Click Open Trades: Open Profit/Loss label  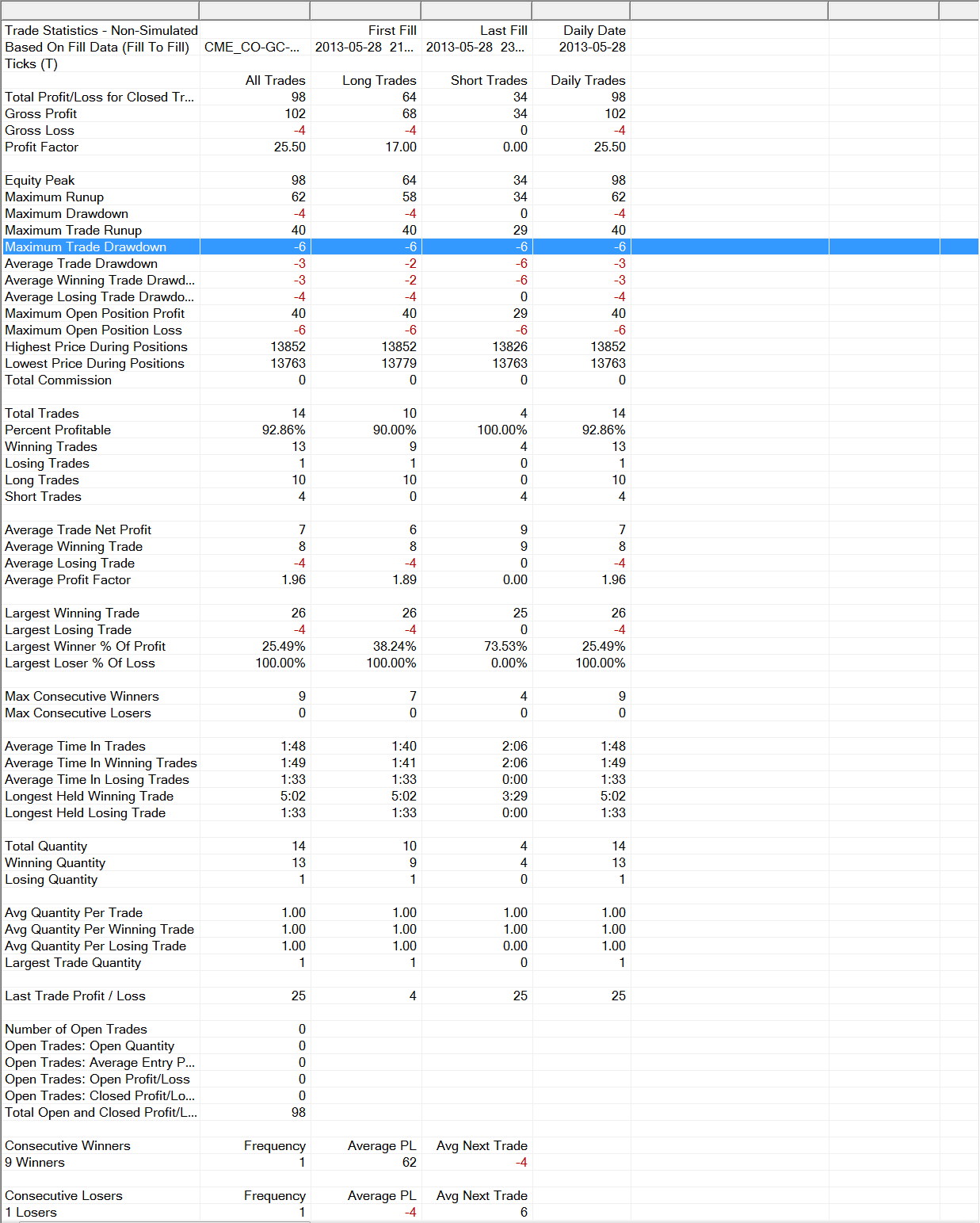[x=97, y=1079]
